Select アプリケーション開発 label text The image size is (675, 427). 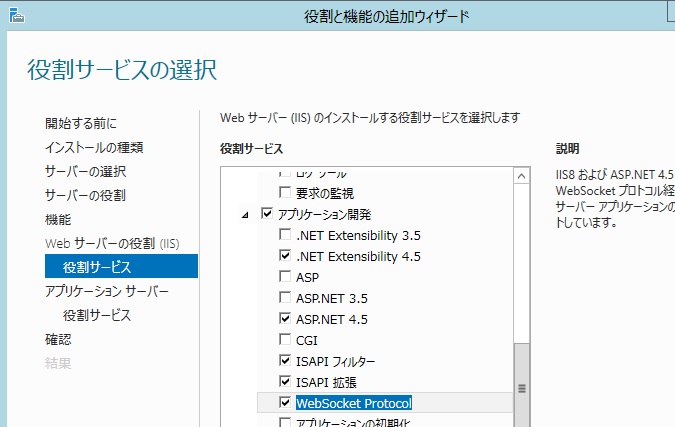(x=325, y=214)
